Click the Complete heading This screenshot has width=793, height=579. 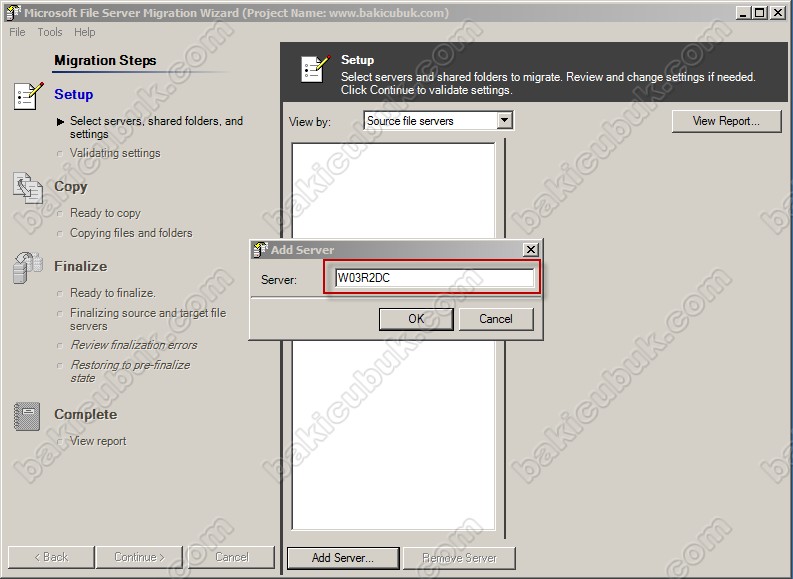coord(85,414)
